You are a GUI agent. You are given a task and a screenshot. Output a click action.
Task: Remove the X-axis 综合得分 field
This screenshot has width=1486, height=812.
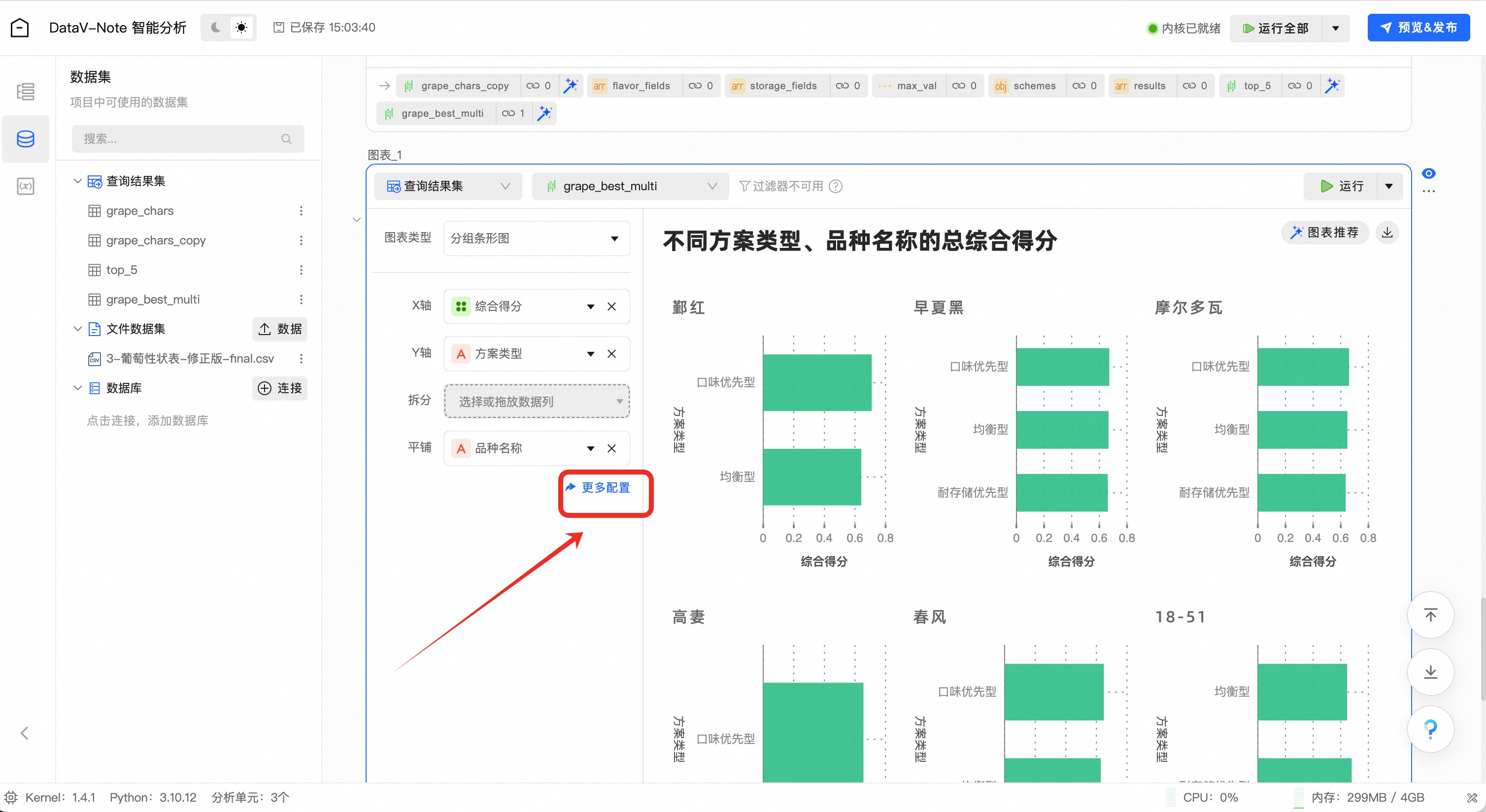611,306
